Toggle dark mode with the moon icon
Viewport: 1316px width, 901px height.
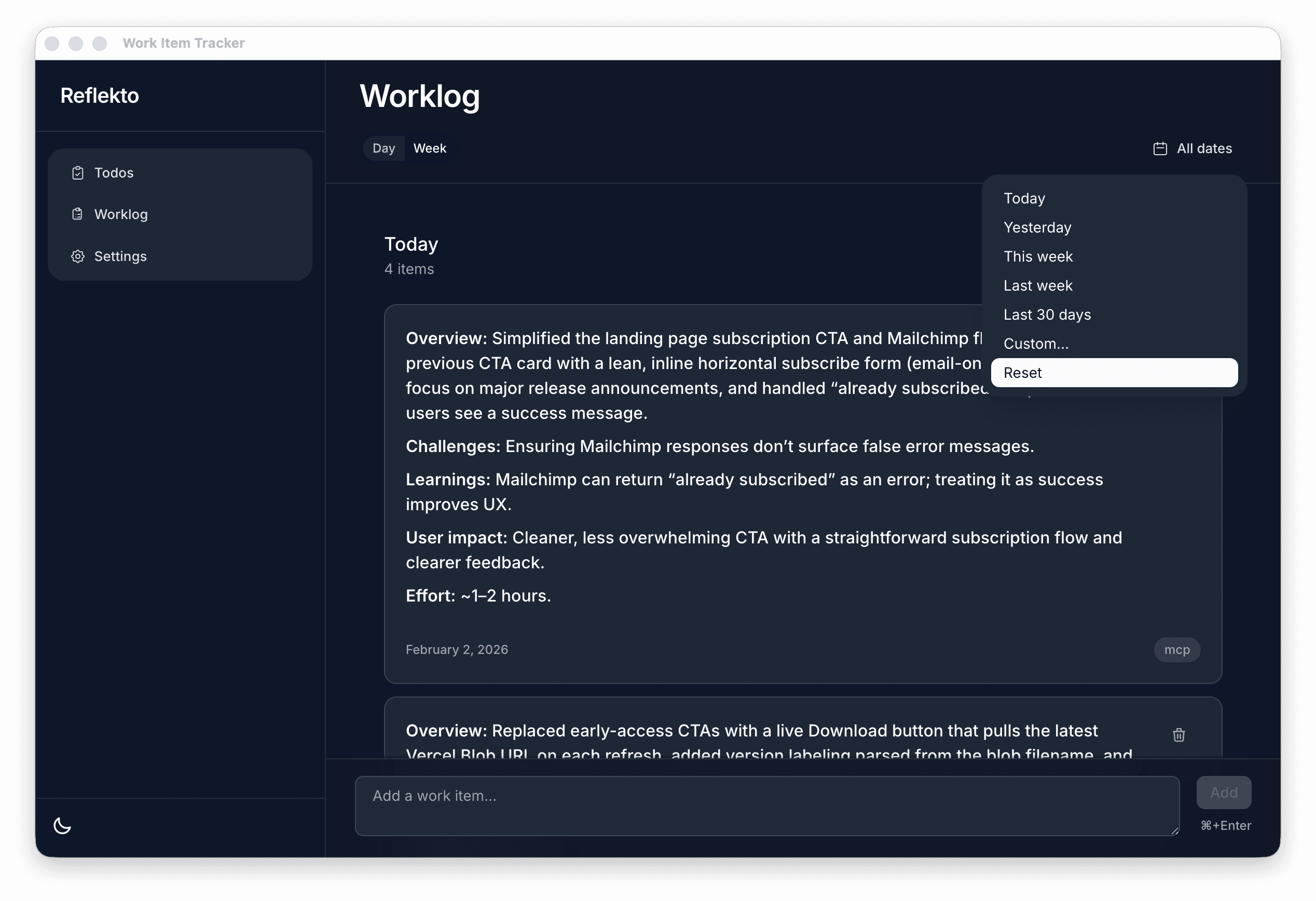click(x=63, y=826)
